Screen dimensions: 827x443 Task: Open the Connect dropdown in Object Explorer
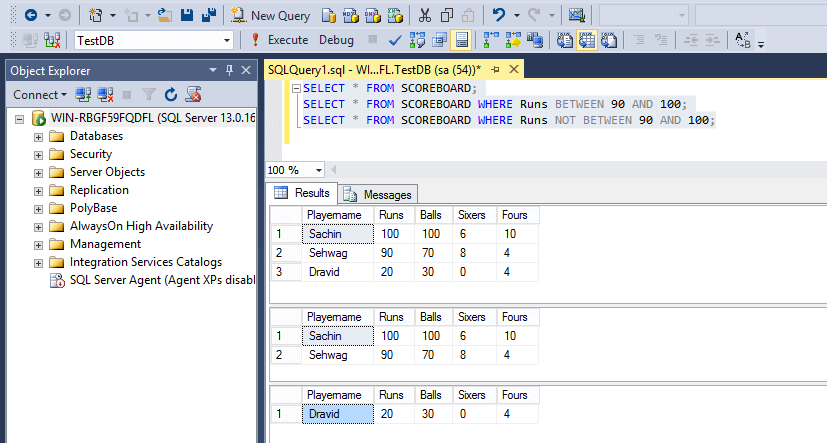click(40, 94)
